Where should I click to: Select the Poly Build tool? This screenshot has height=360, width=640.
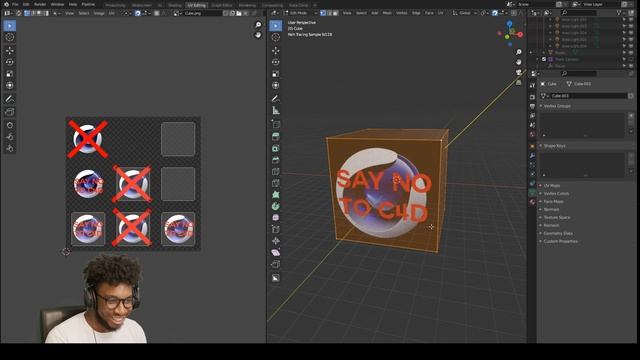276,195
